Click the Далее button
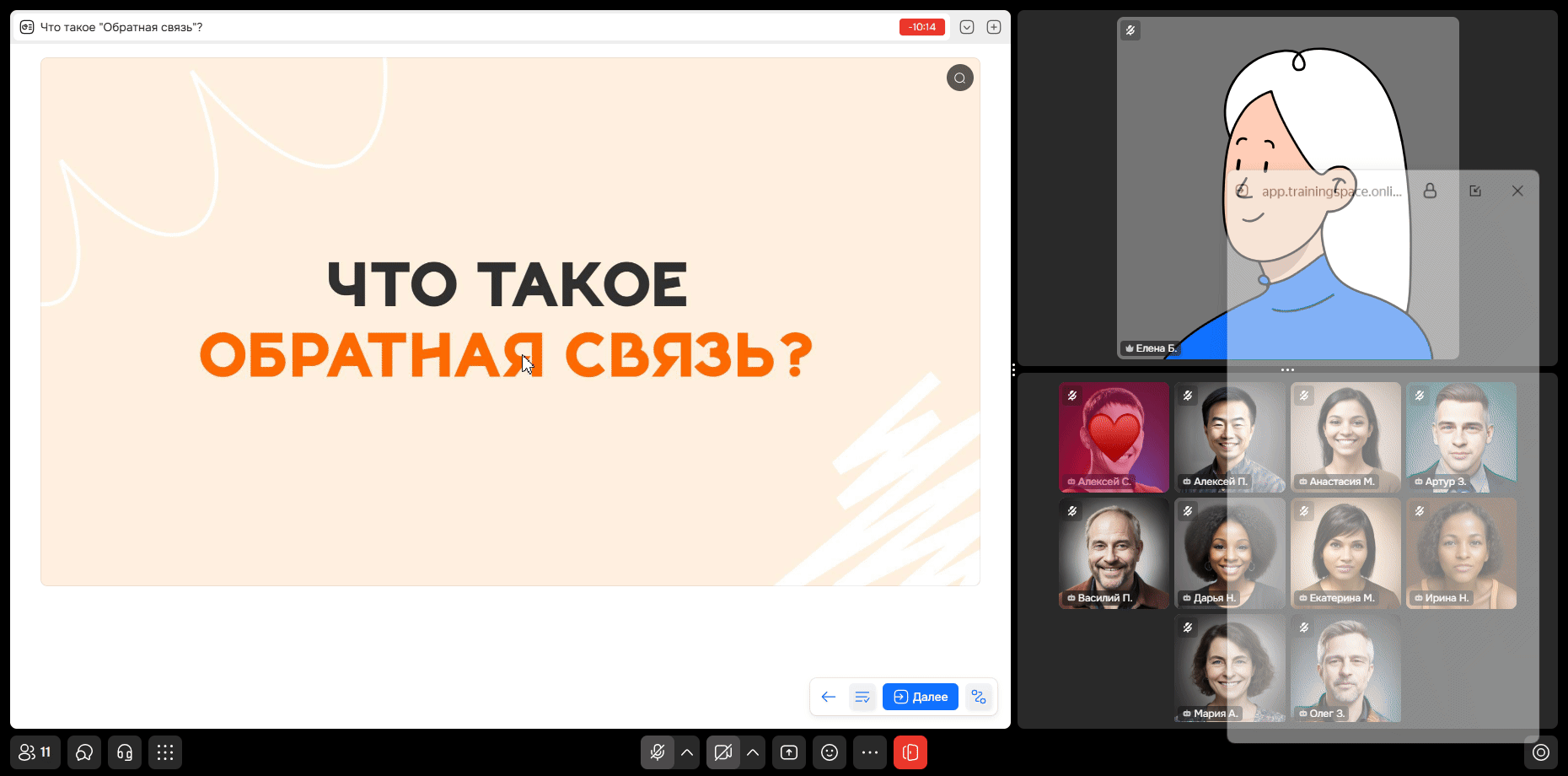This screenshot has height=776, width=1568. click(921, 697)
